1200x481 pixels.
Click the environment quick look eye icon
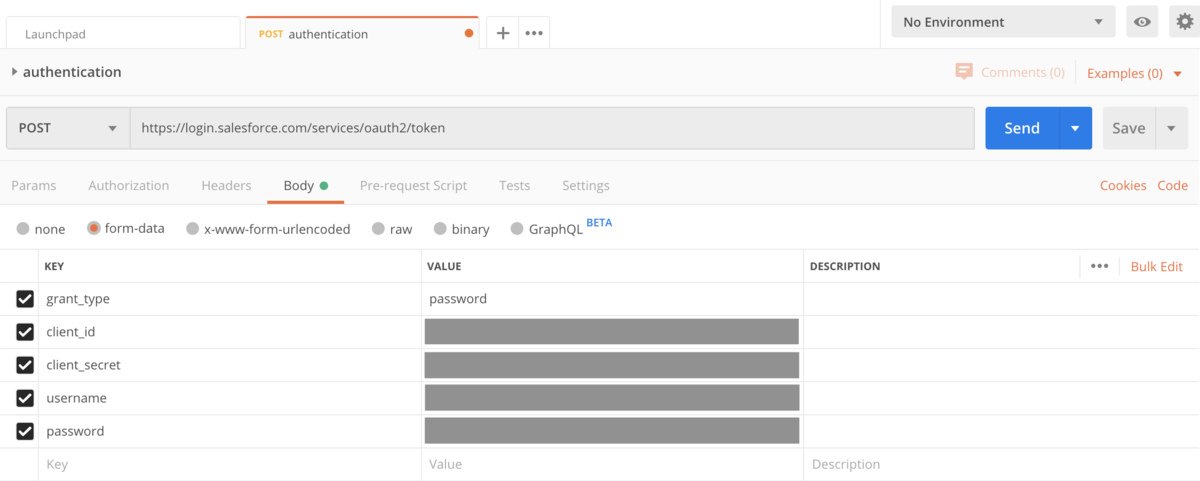point(1142,22)
